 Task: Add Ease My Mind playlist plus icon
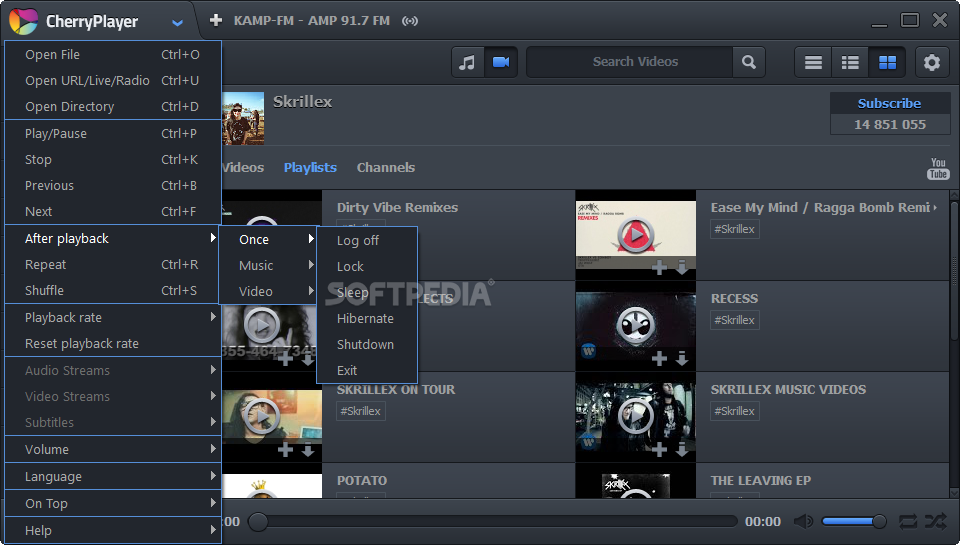(659, 267)
